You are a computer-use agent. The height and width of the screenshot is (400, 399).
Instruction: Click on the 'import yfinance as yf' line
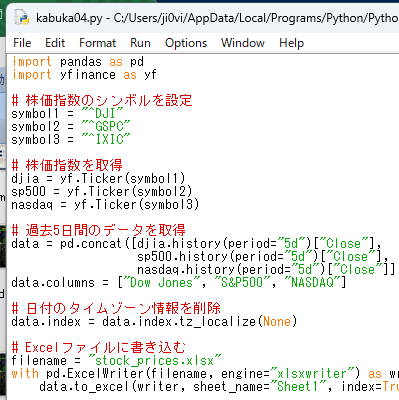coord(84,75)
